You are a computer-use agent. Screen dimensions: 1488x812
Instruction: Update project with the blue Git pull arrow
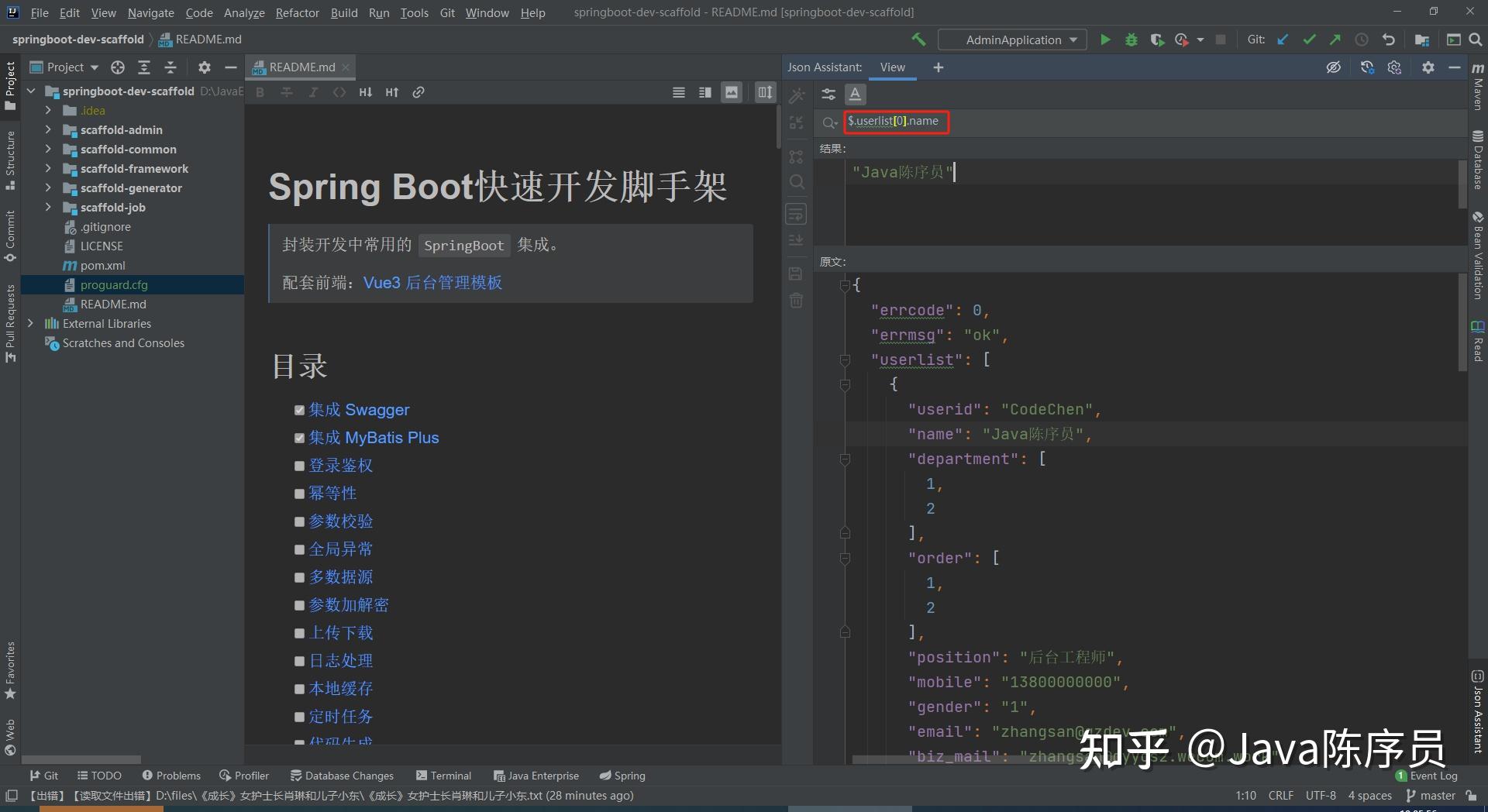click(x=1283, y=39)
